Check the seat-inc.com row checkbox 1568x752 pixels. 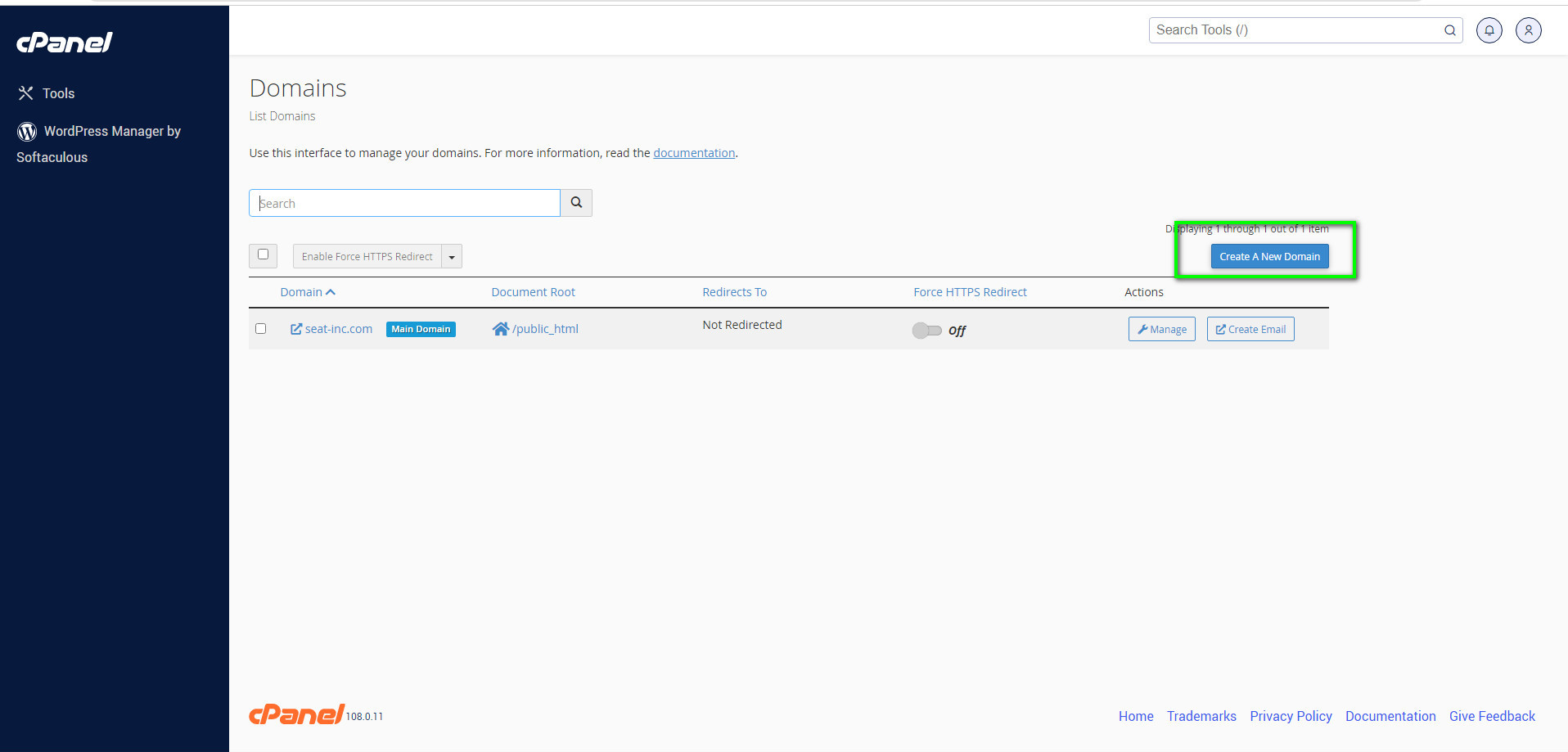coord(261,329)
